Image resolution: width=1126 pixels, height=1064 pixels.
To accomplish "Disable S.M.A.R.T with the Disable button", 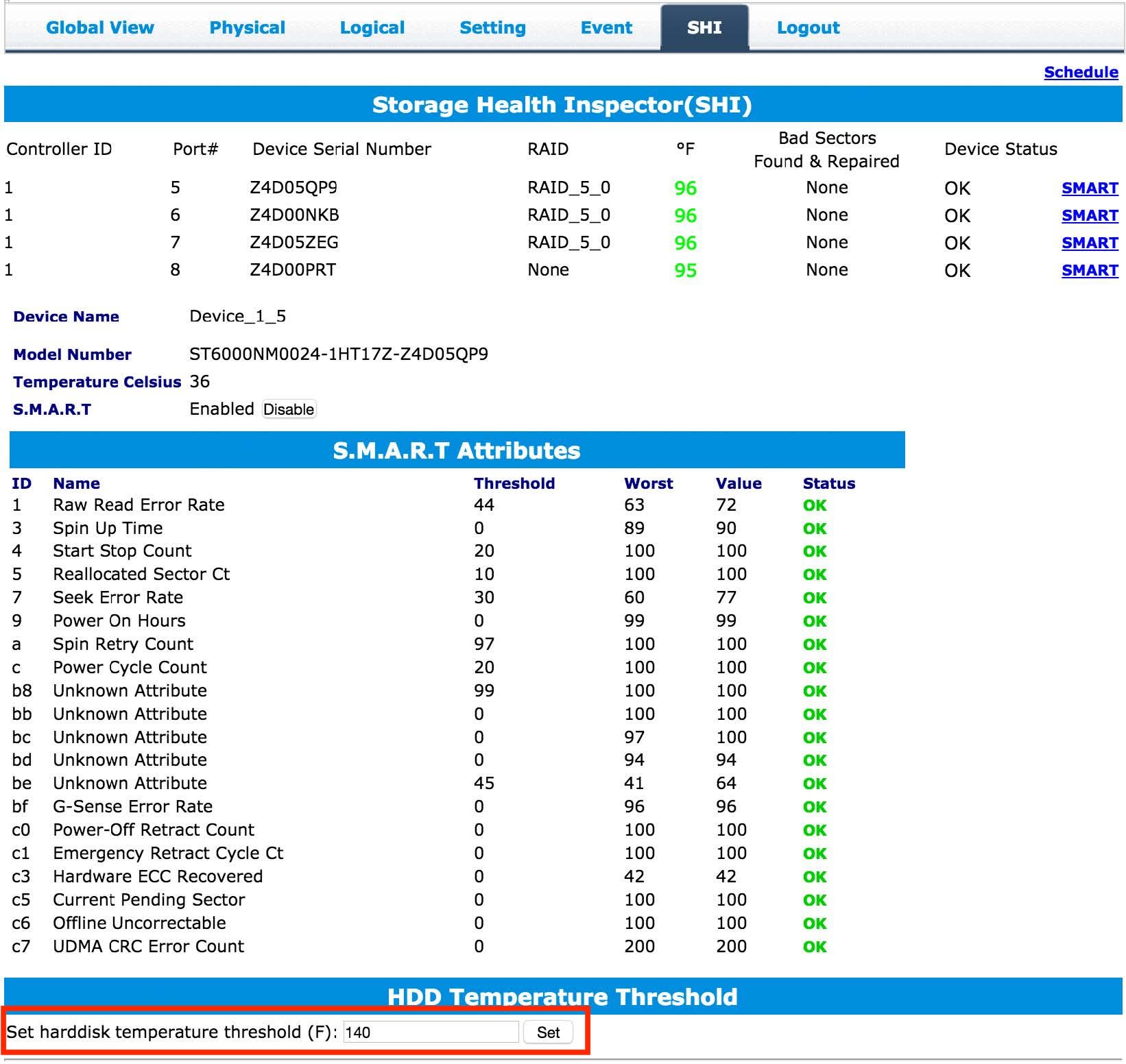I will click(289, 409).
